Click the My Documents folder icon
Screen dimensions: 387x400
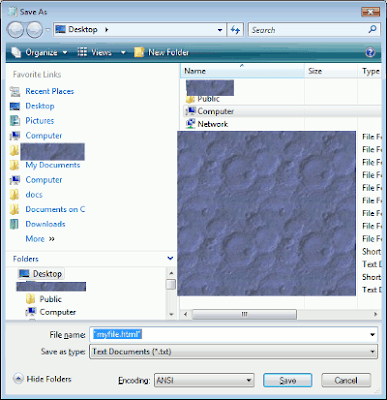click(14, 165)
